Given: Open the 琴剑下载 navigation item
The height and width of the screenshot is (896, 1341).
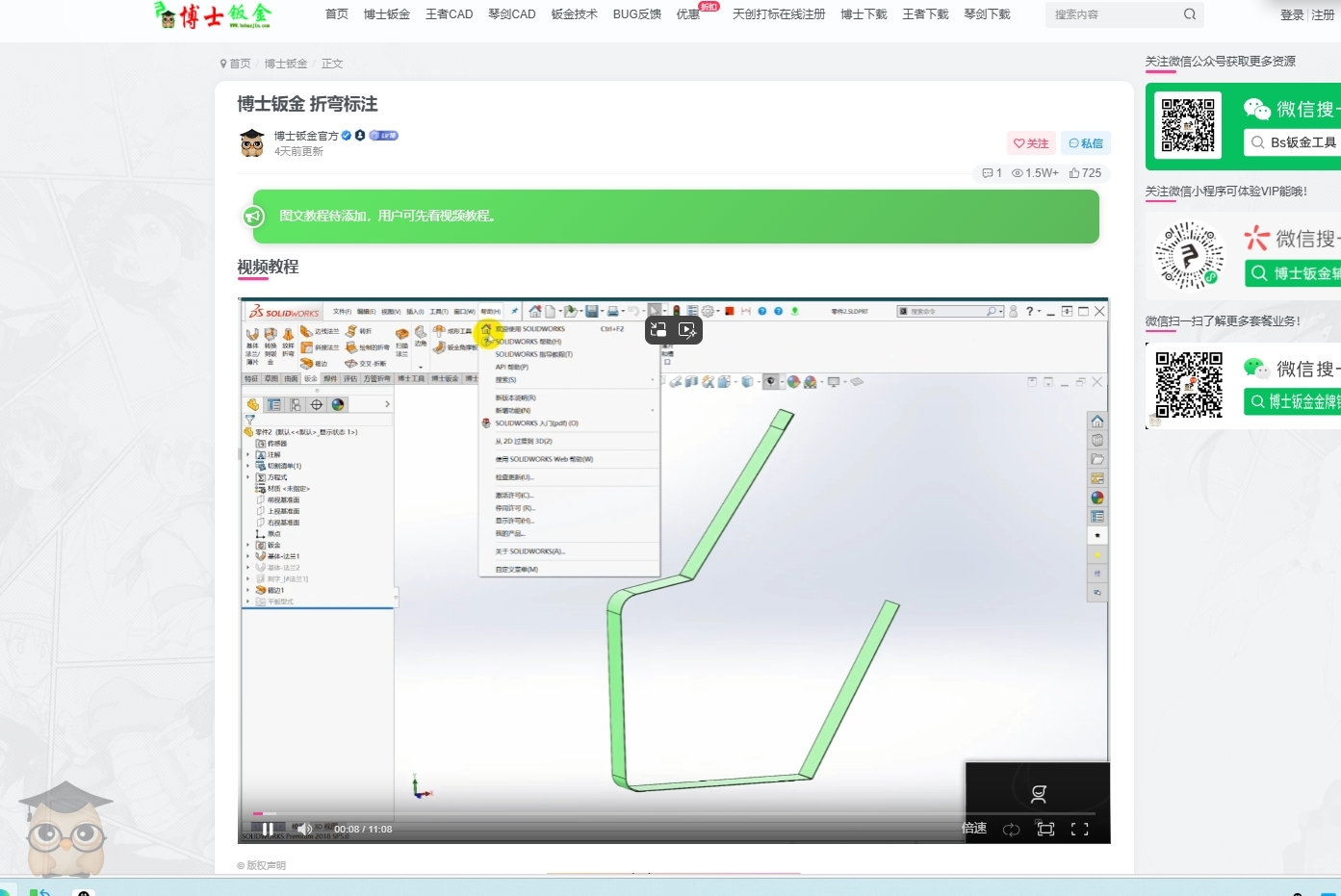Looking at the screenshot, I should click(x=987, y=14).
